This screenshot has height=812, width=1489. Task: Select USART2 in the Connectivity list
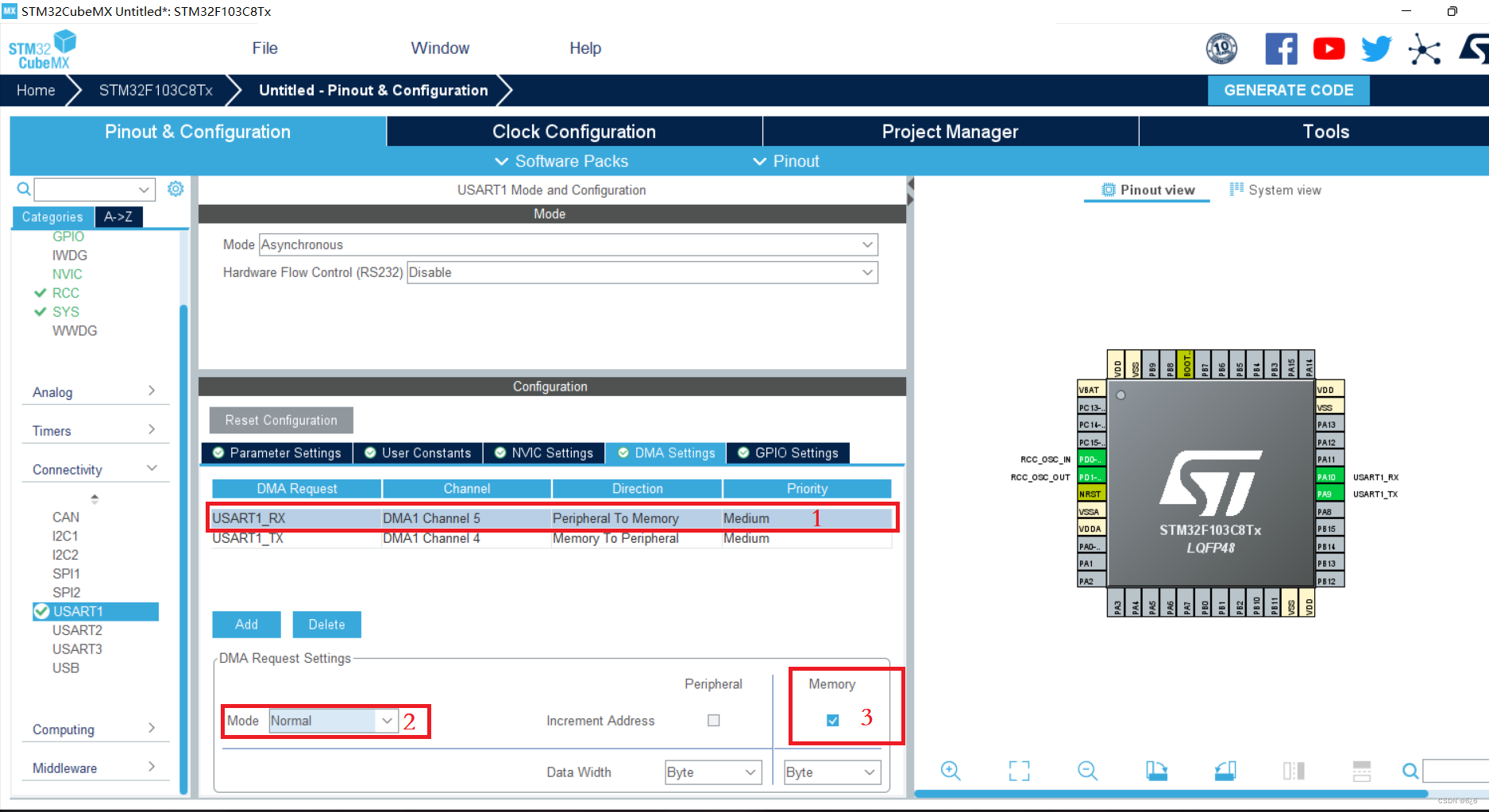pos(77,630)
